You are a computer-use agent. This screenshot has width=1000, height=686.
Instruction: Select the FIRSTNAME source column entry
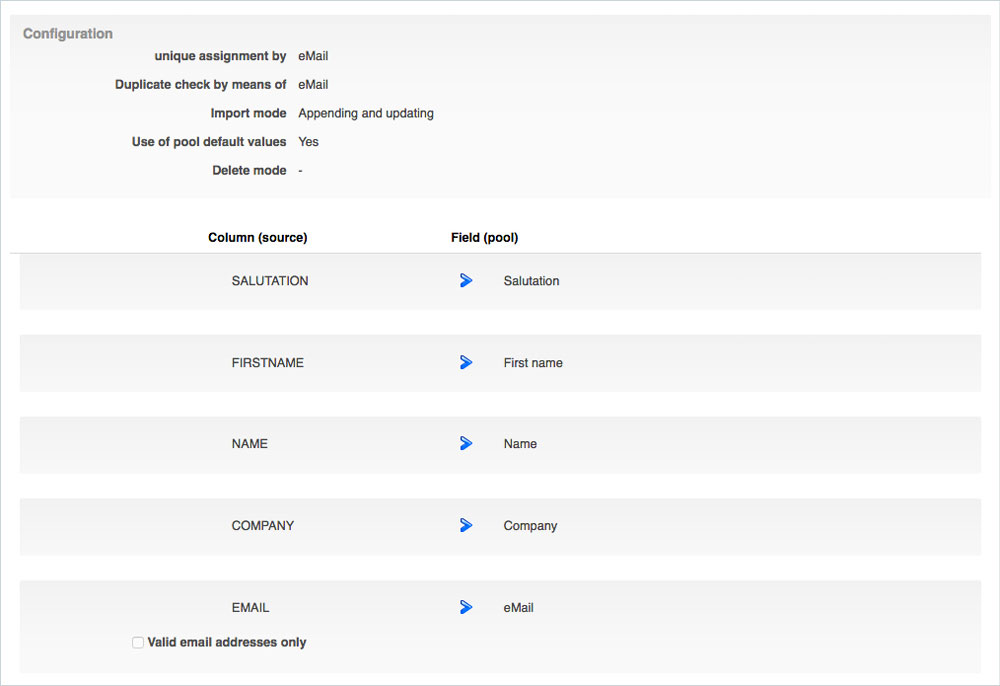(267, 363)
